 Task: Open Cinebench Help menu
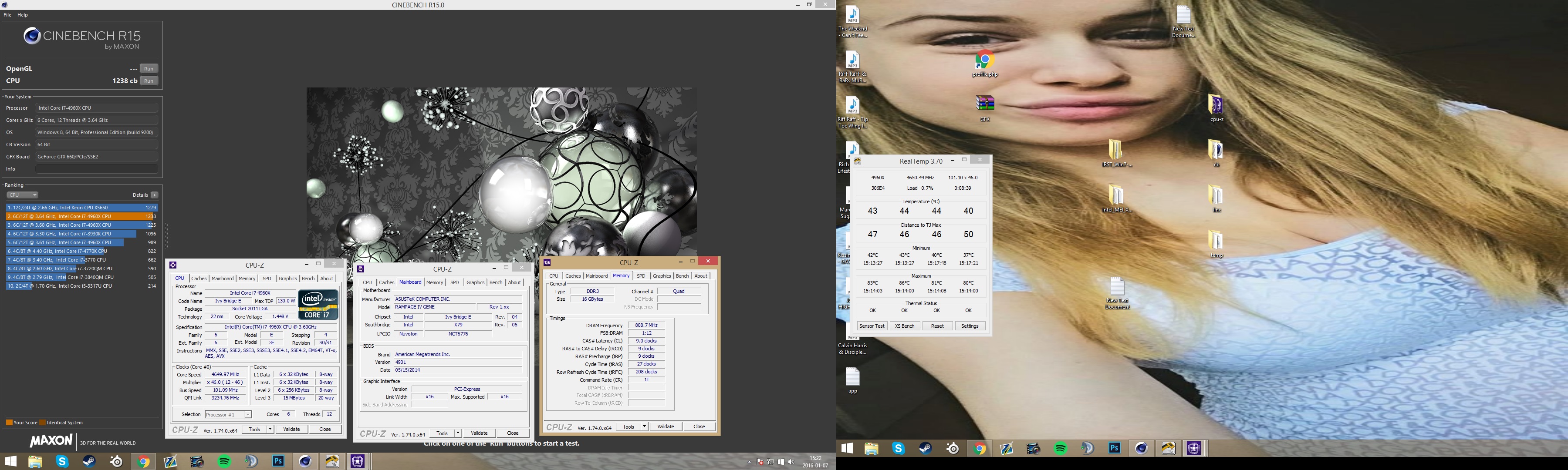pos(23,15)
